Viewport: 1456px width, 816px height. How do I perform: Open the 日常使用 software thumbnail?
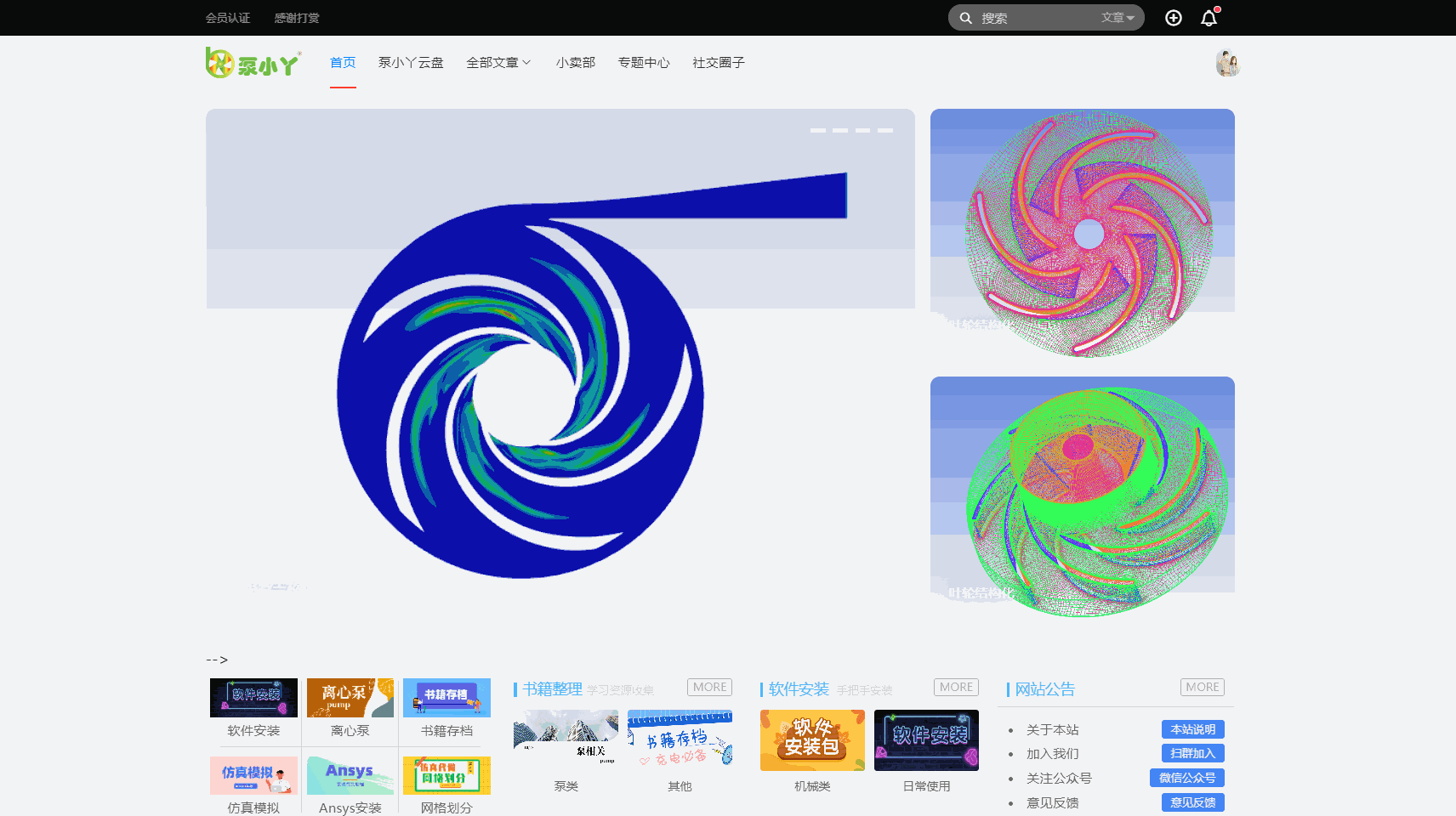click(926, 740)
